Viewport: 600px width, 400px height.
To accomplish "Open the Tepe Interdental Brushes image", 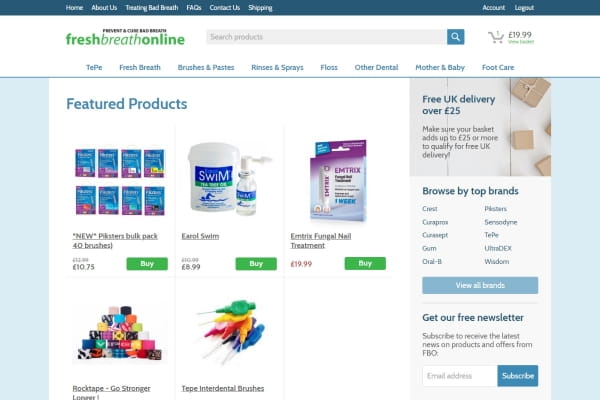I will pyautogui.click(x=230, y=331).
